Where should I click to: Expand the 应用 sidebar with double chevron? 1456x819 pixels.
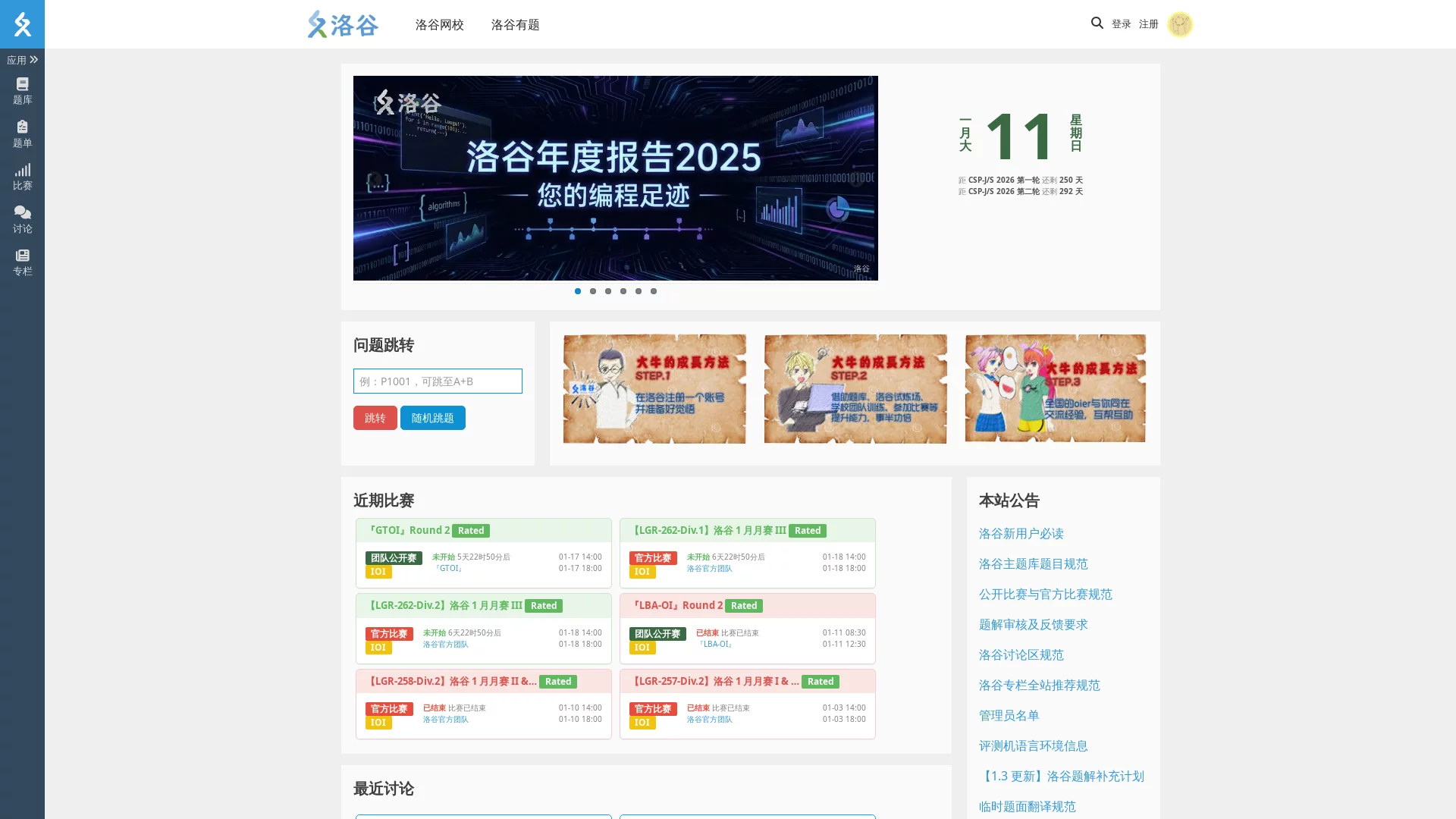(x=22, y=60)
